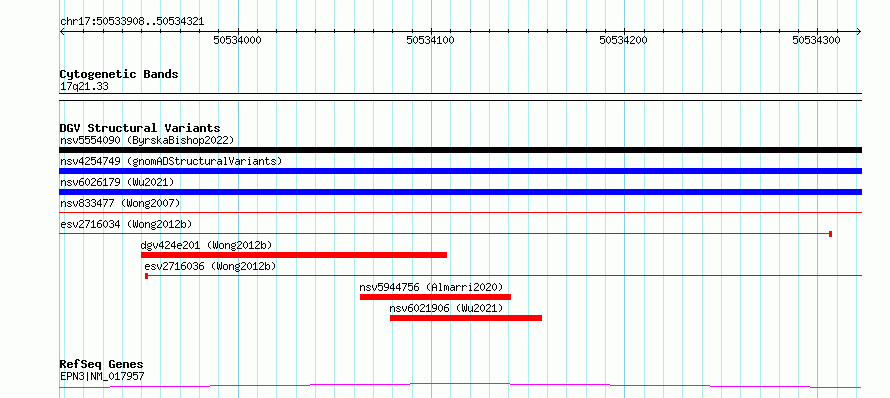Click the DGV Structural Variants track heading

[x=140, y=128]
